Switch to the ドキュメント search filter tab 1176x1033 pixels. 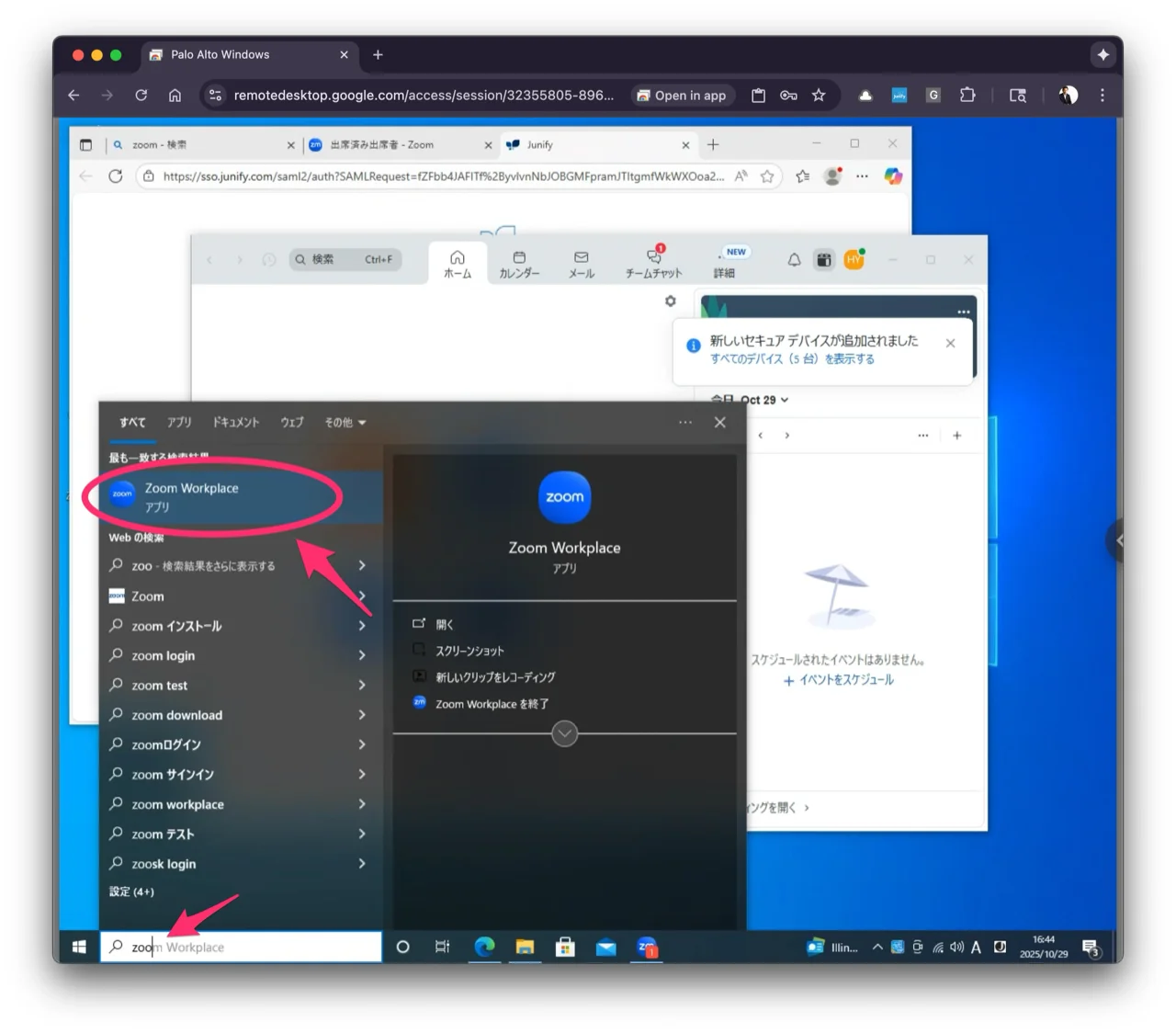click(x=236, y=423)
